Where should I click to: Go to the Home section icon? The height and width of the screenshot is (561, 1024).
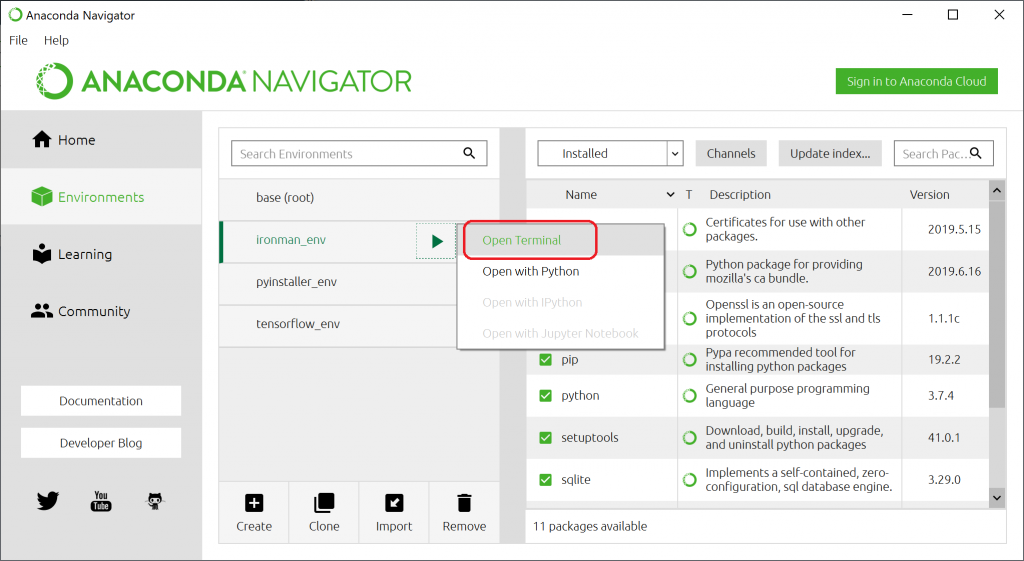(42, 139)
